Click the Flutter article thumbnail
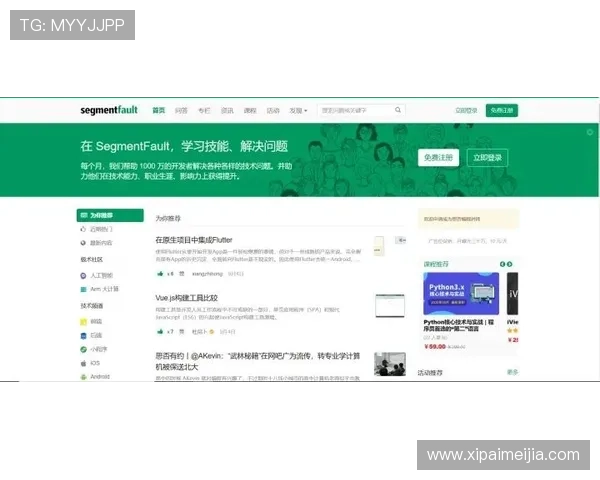The image size is (600, 480). tap(379, 246)
